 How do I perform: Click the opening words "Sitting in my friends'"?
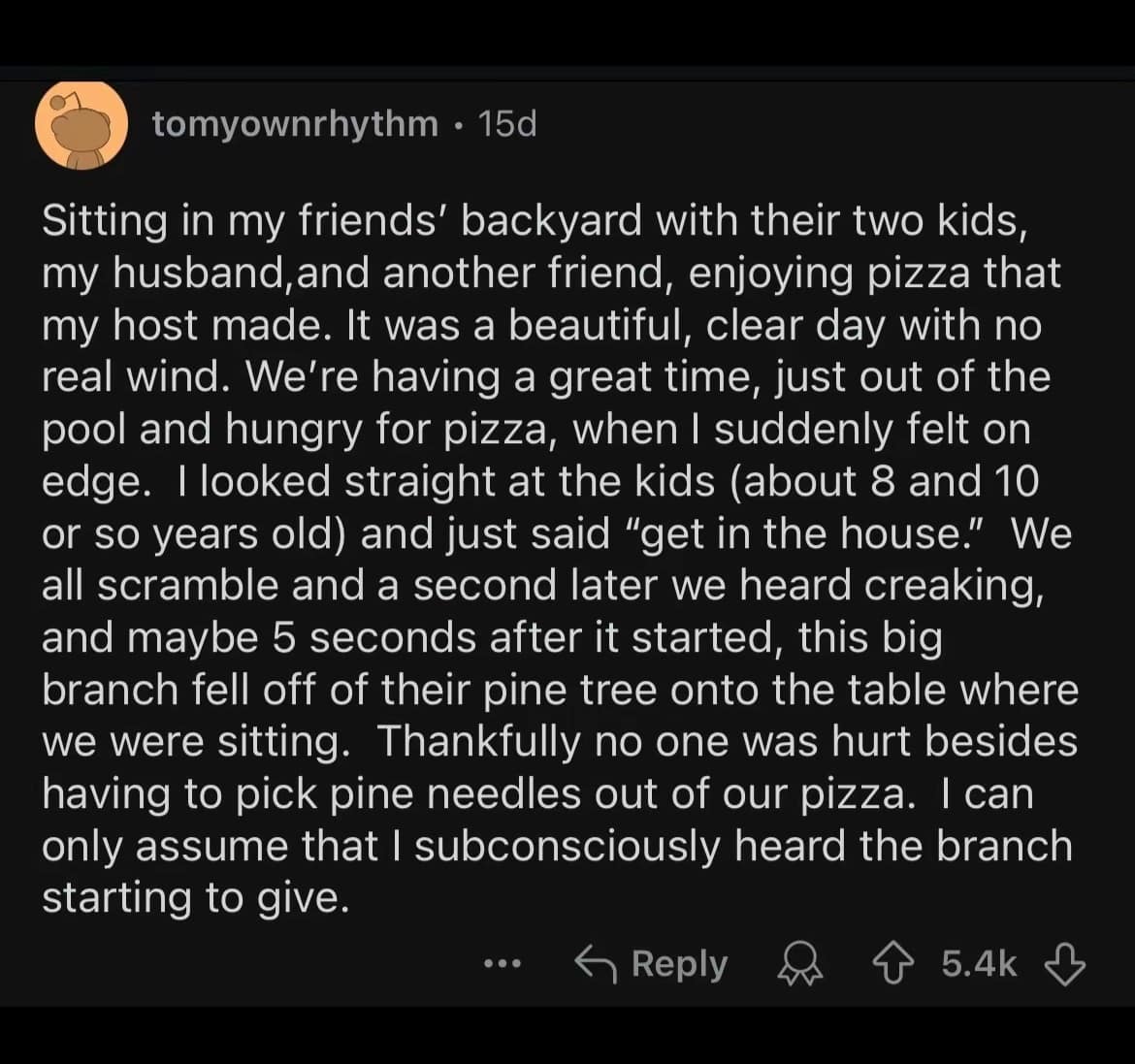(243, 220)
